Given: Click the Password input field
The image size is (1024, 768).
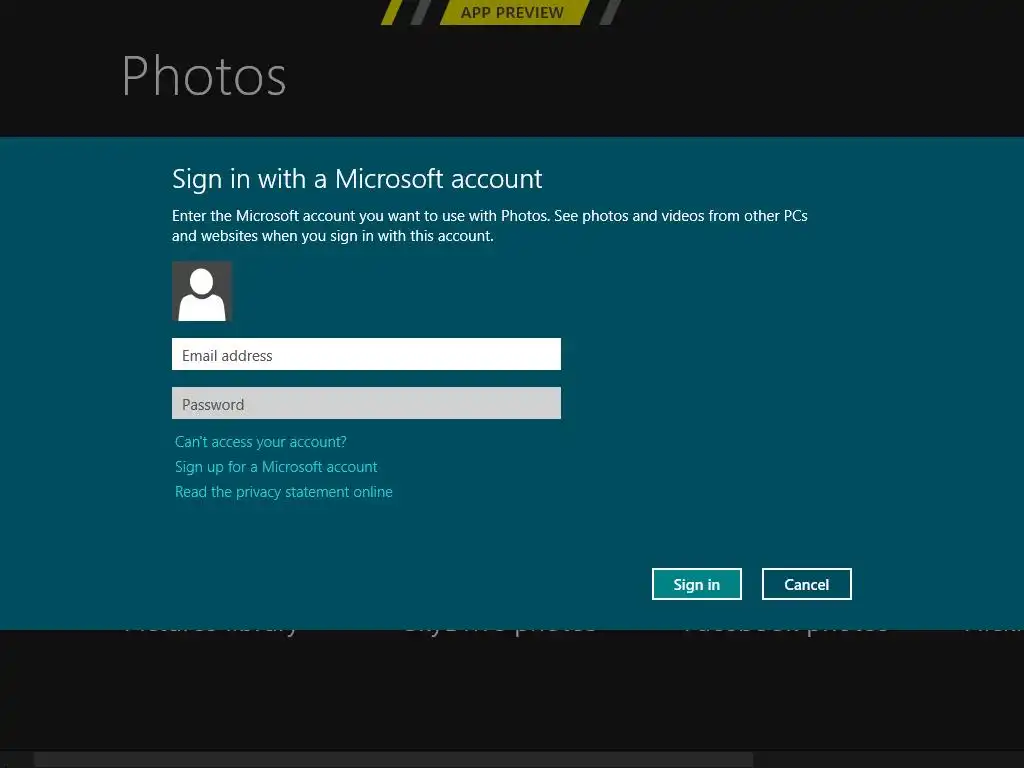Looking at the screenshot, I should [366, 403].
